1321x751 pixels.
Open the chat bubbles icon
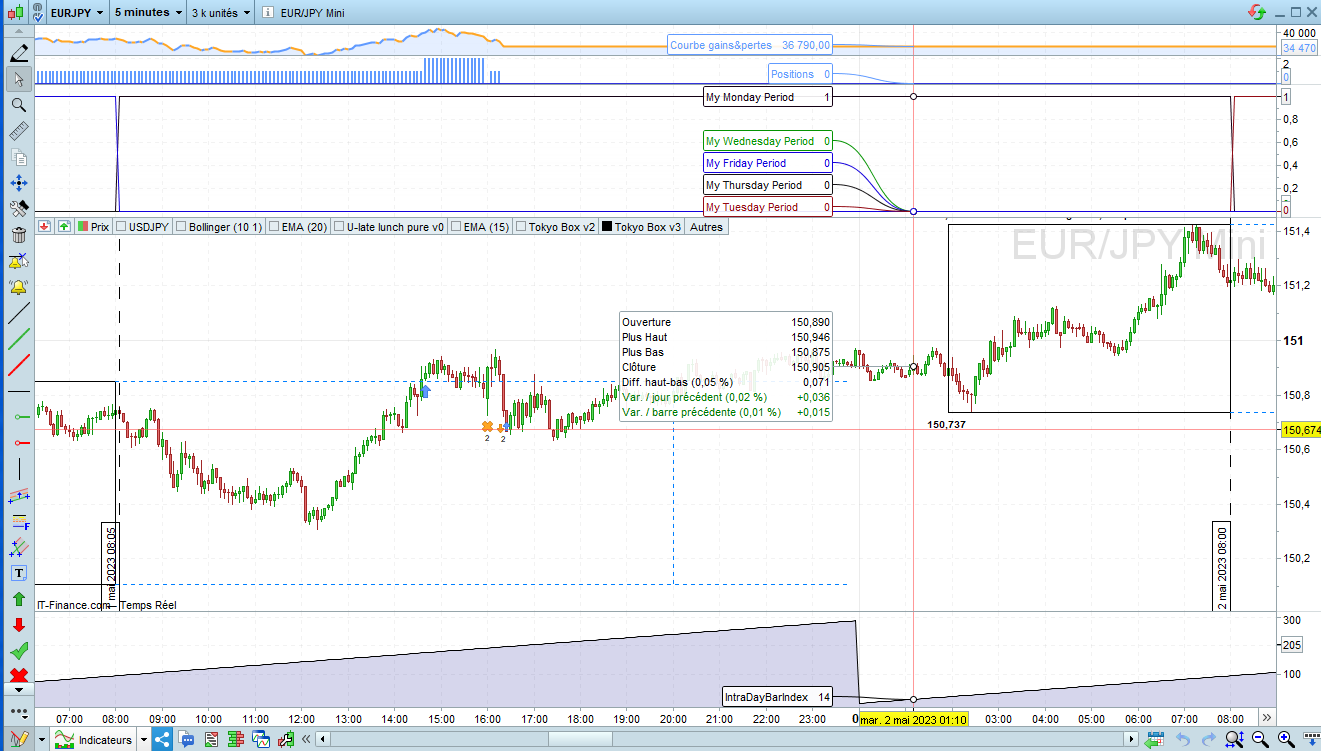[186, 740]
